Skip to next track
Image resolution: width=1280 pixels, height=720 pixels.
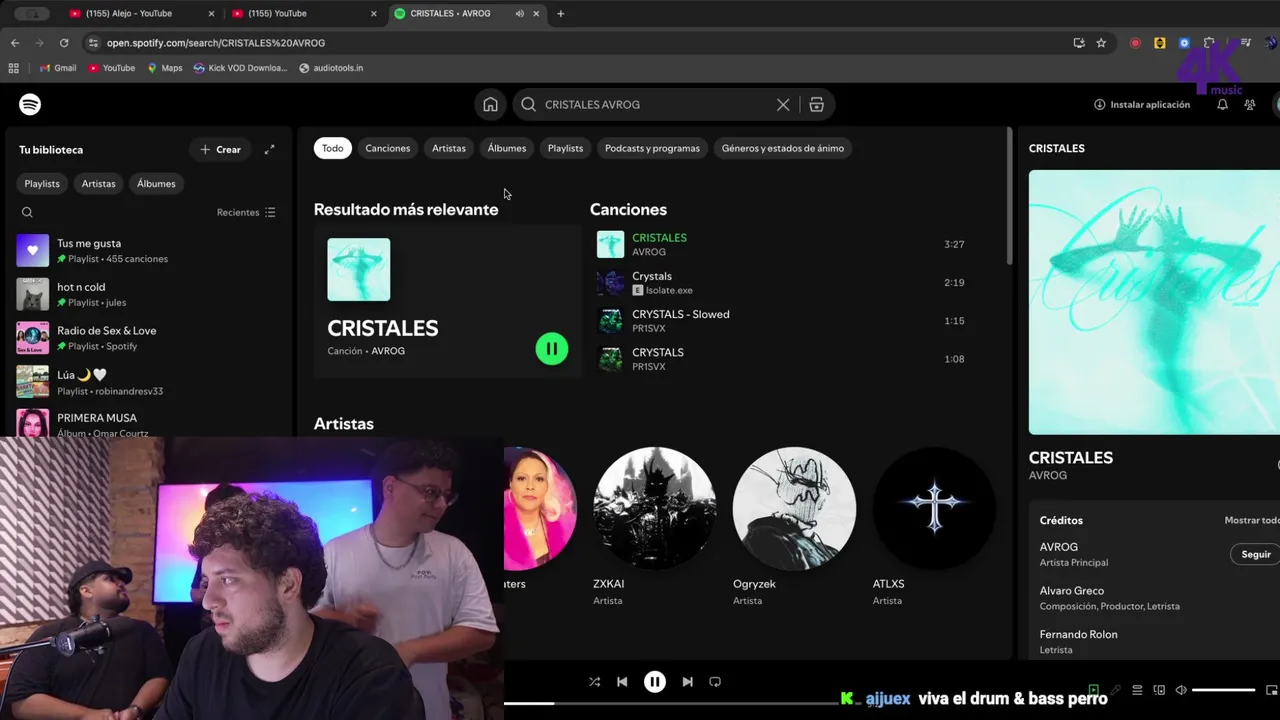click(x=687, y=682)
